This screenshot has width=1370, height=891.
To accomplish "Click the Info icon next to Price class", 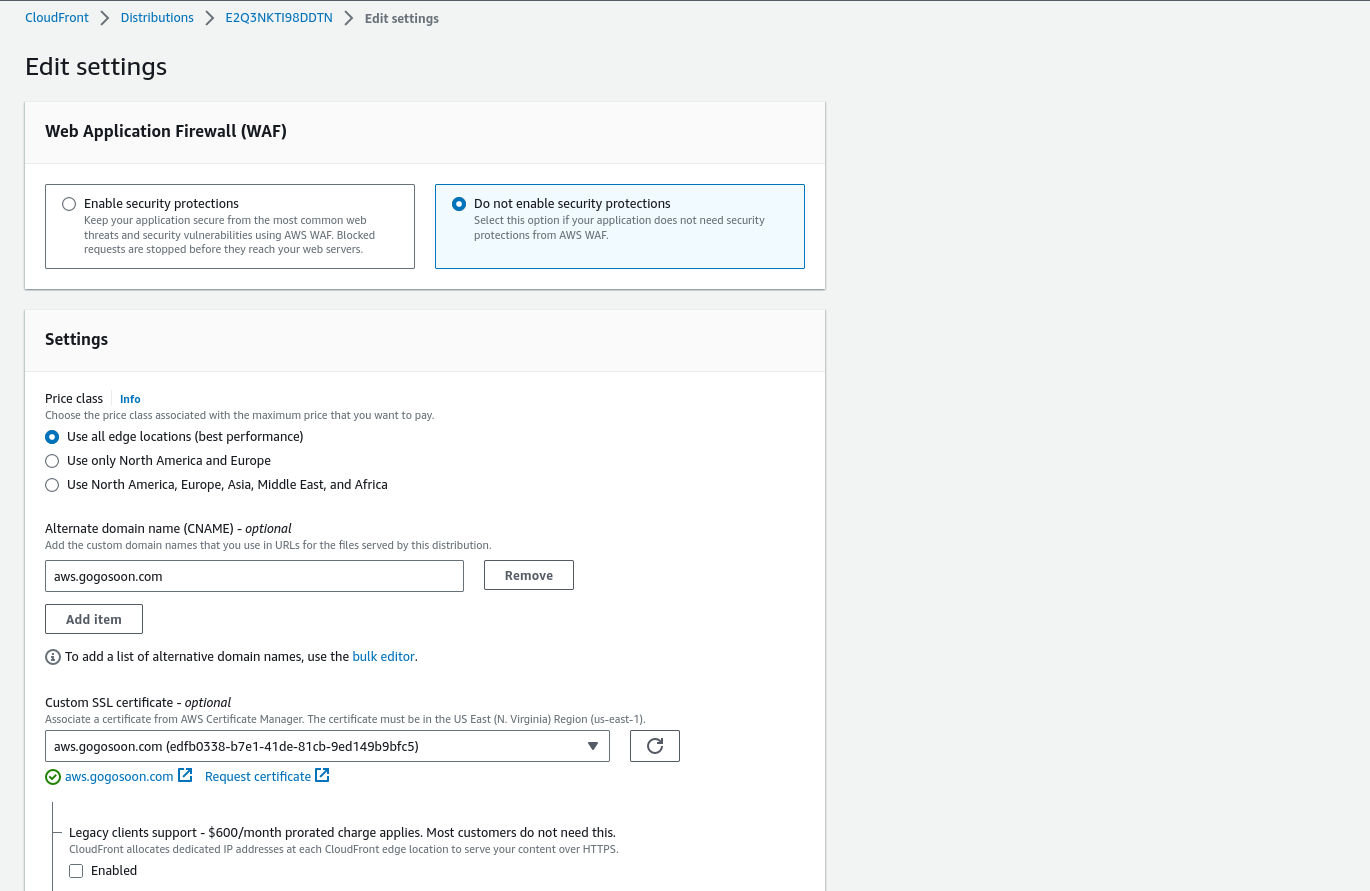I will pyautogui.click(x=129, y=398).
